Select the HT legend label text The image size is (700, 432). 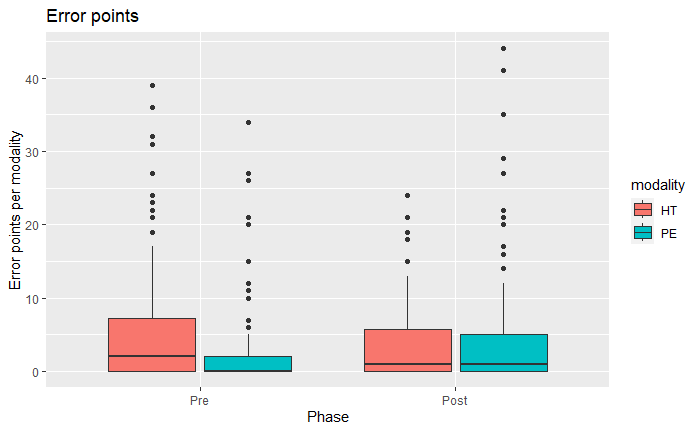tap(668, 210)
